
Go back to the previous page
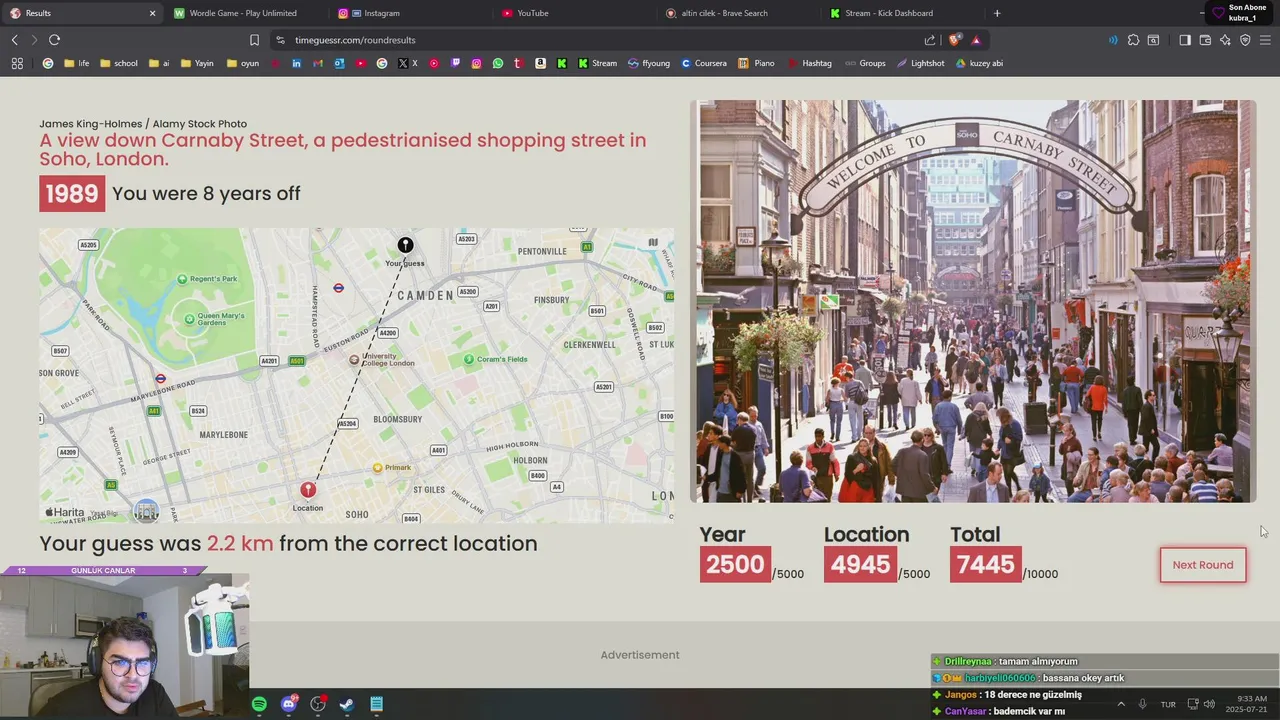pos(15,40)
